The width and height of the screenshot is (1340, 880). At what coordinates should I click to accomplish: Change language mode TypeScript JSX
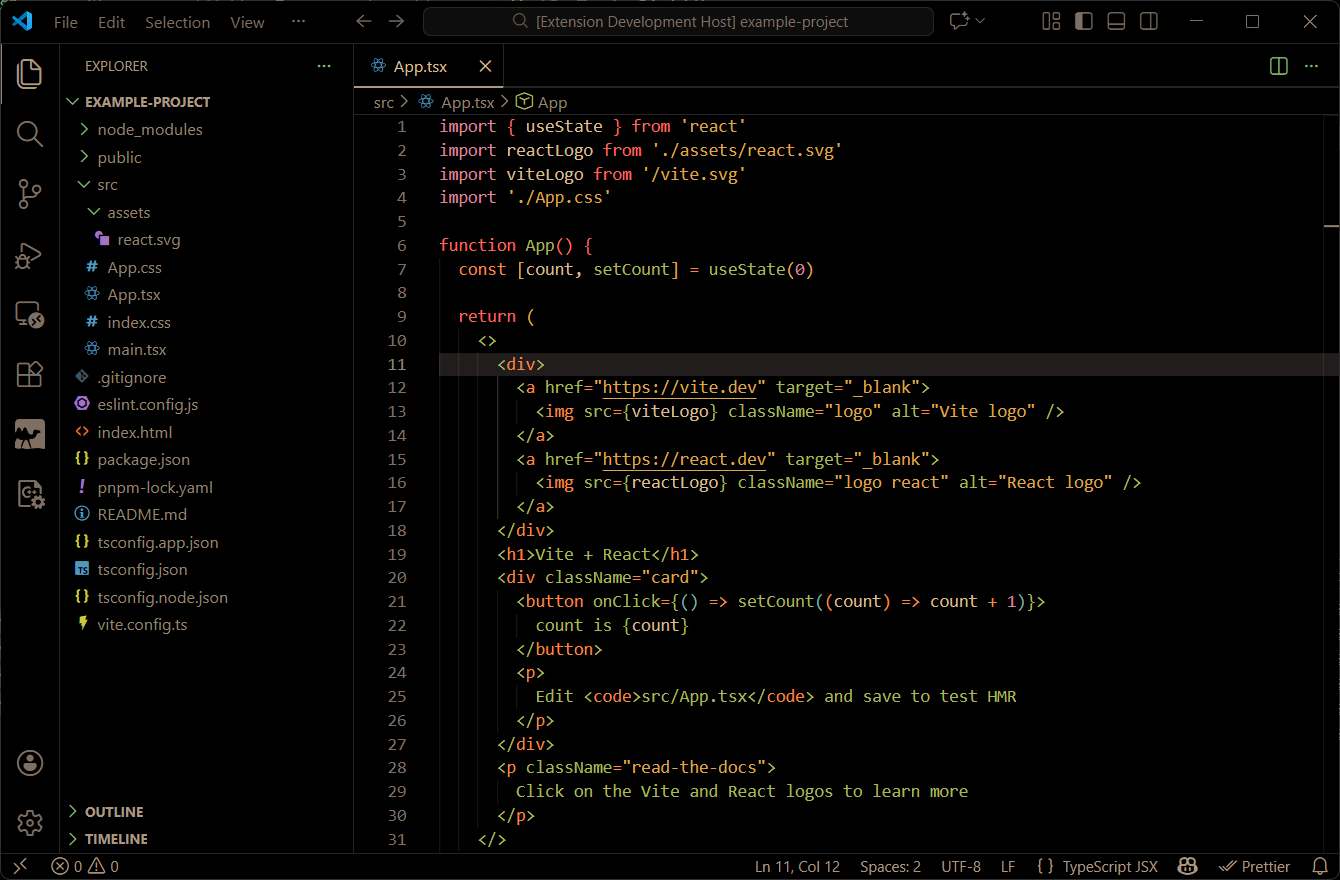(1098, 867)
